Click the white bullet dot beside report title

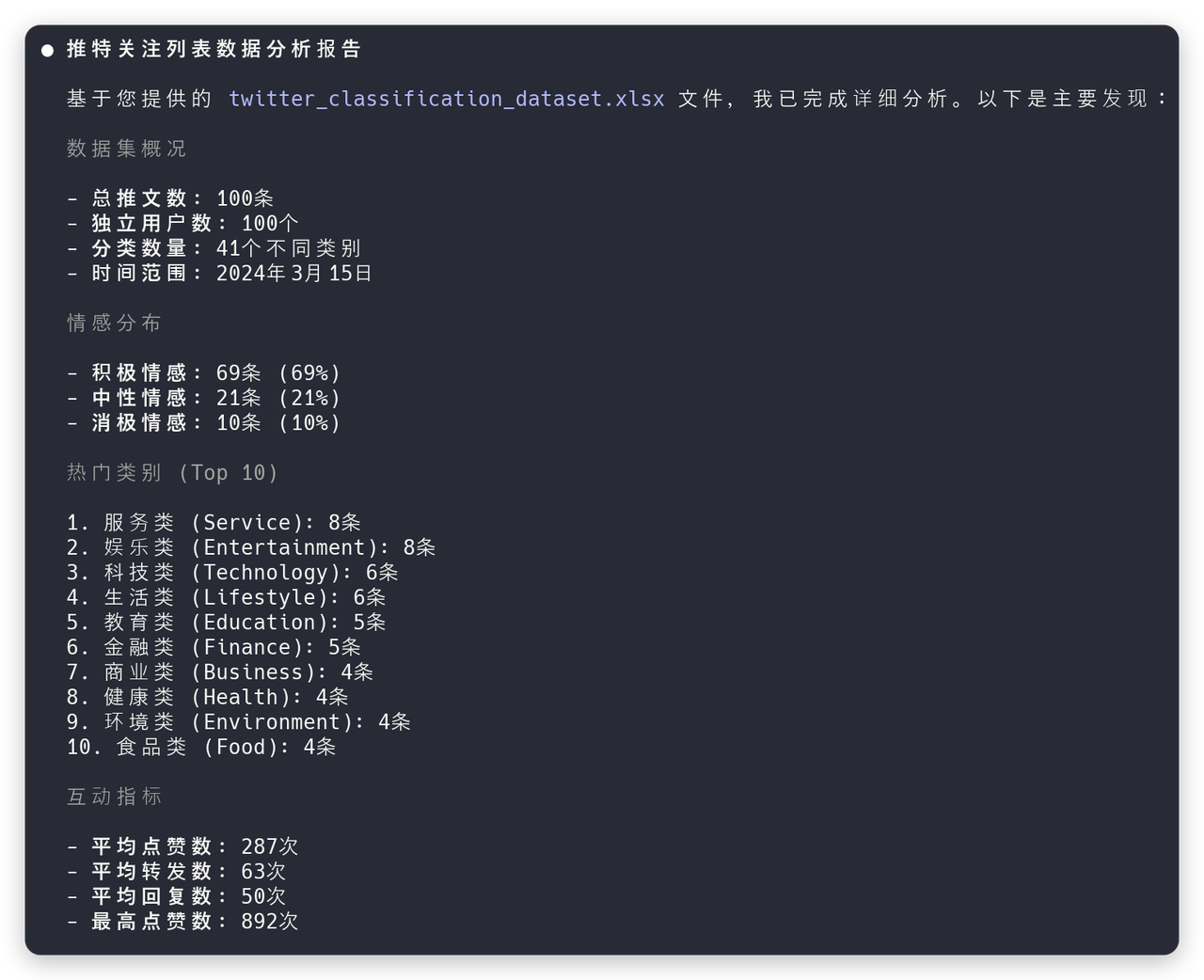(x=48, y=50)
